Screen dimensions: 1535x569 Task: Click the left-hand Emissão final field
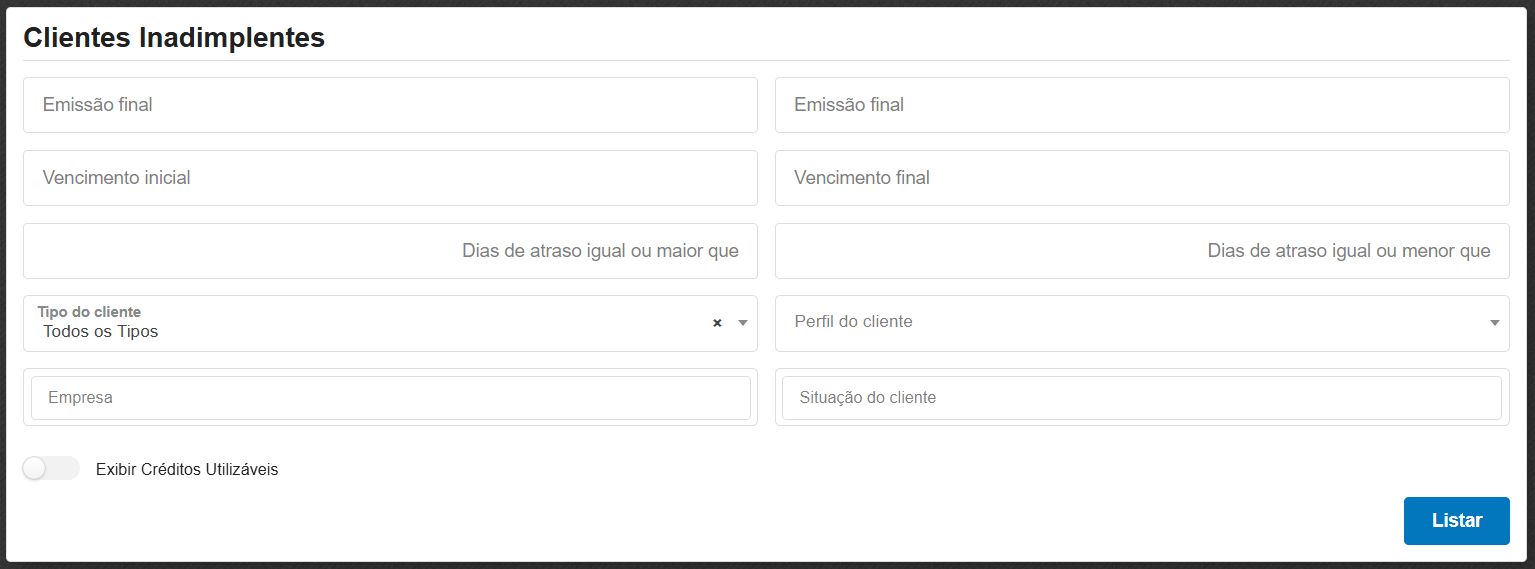[x=390, y=105]
